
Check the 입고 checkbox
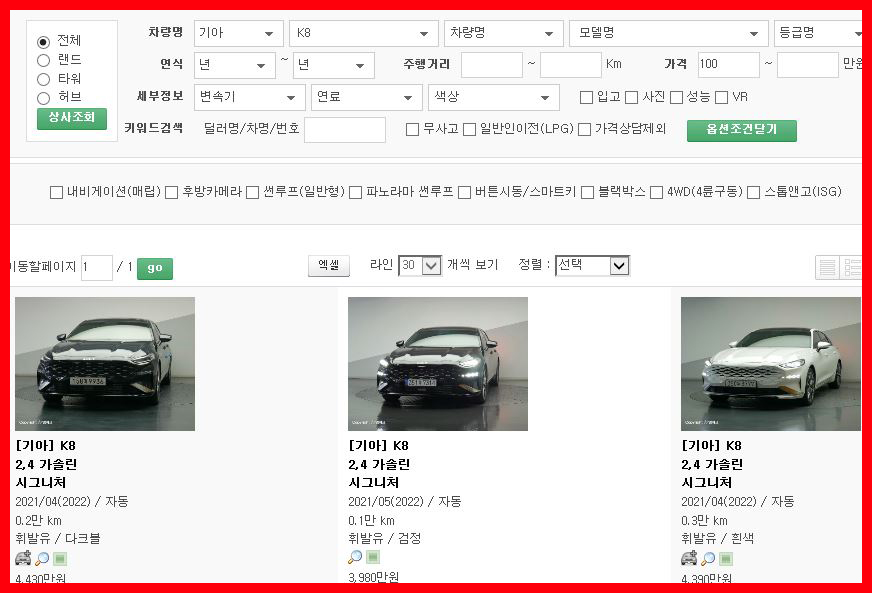[x=586, y=97]
